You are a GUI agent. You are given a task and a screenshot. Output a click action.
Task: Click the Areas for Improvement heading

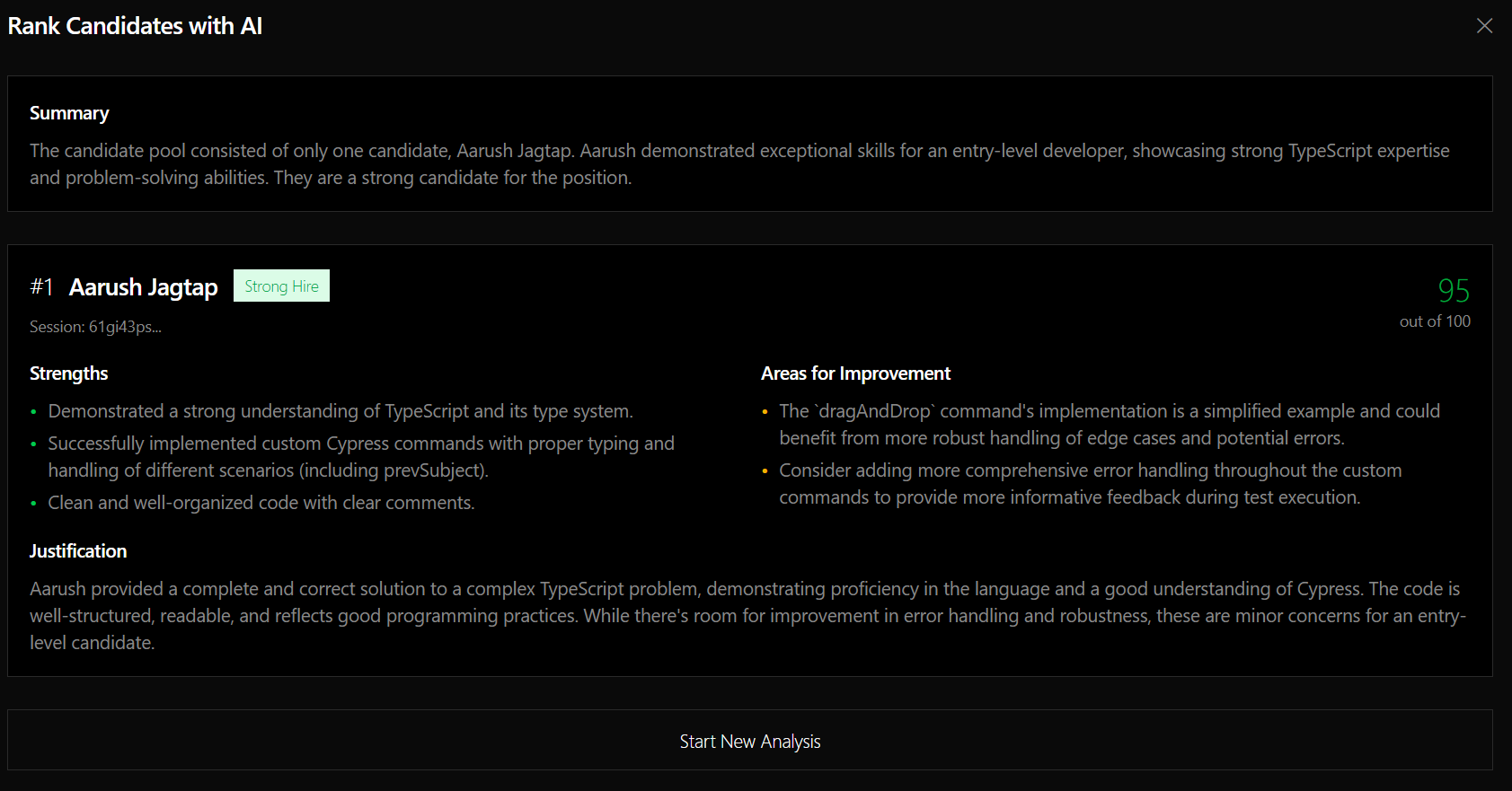tap(855, 374)
